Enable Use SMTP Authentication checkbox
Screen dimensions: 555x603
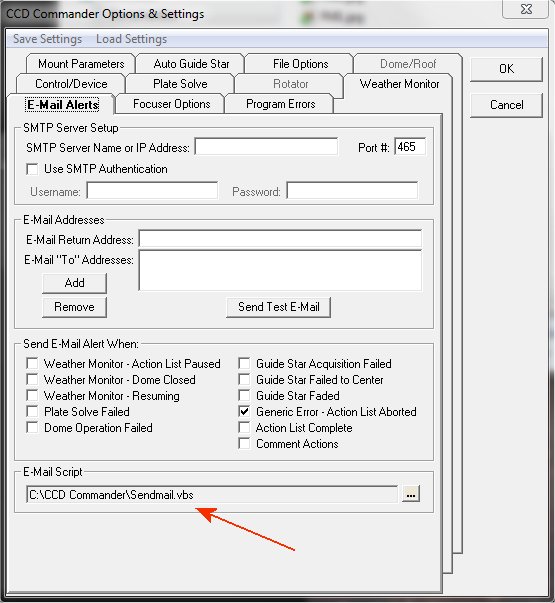coord(32,169)
